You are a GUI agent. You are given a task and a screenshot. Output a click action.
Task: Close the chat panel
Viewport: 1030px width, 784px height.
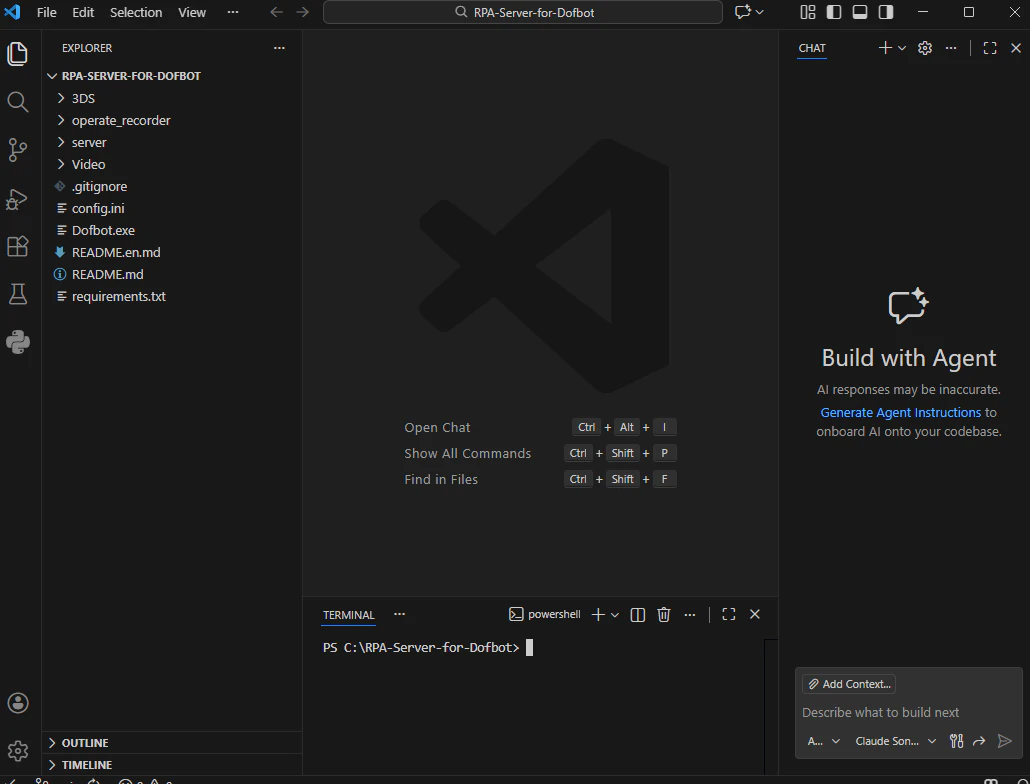pos(1016,48)
